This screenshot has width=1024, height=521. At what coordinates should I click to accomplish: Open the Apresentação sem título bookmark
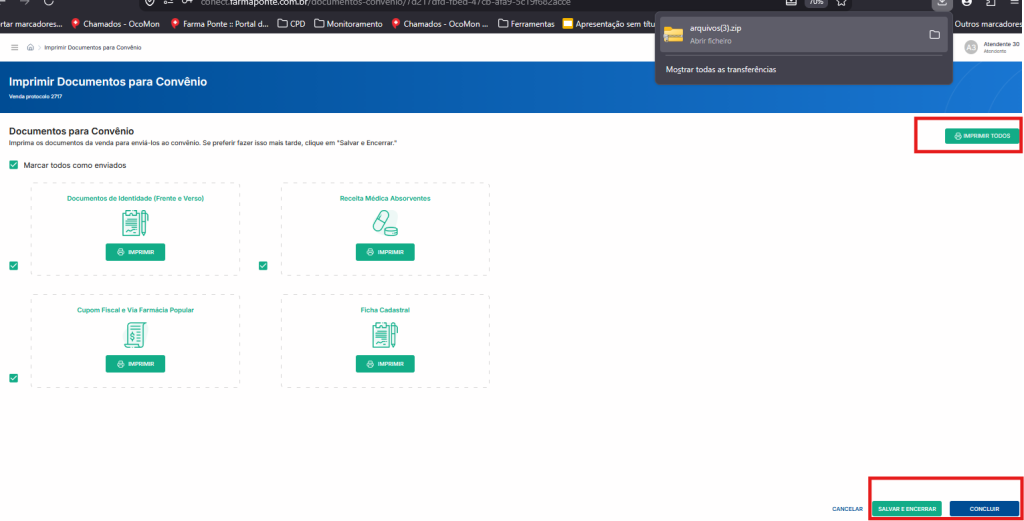609,24
